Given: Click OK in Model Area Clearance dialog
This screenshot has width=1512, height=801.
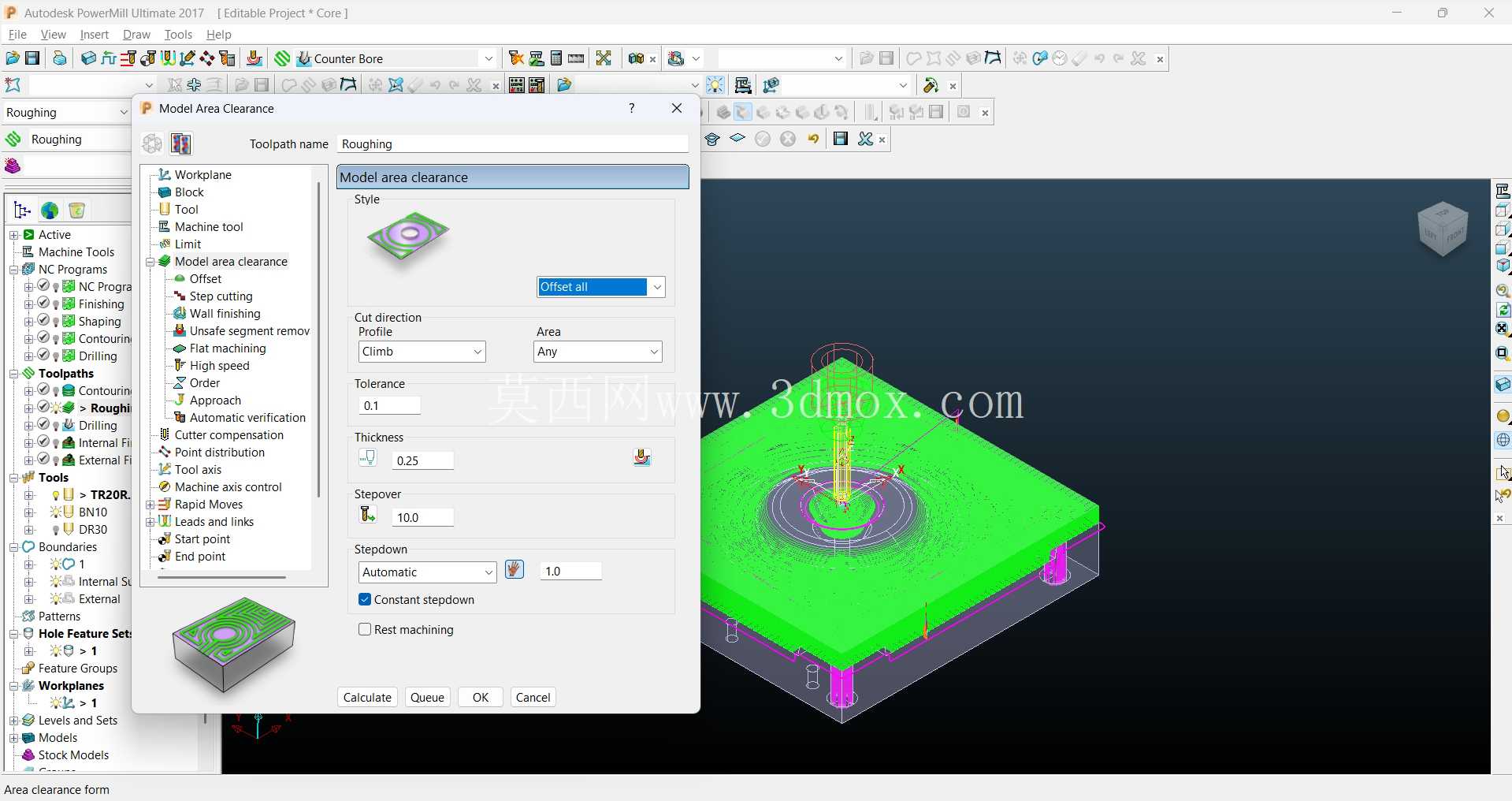Looking at the screenshot, I should click(481, 697).
